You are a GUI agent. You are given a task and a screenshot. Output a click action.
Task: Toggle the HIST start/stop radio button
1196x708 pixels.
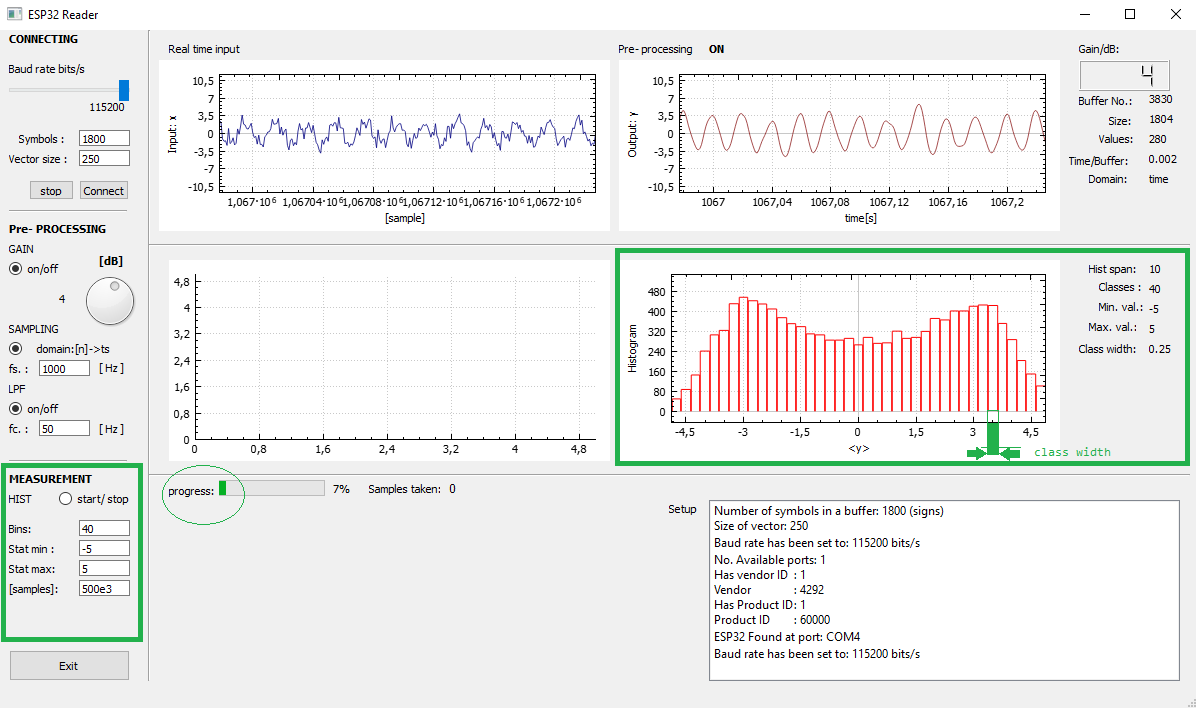[x=66, y=499]
